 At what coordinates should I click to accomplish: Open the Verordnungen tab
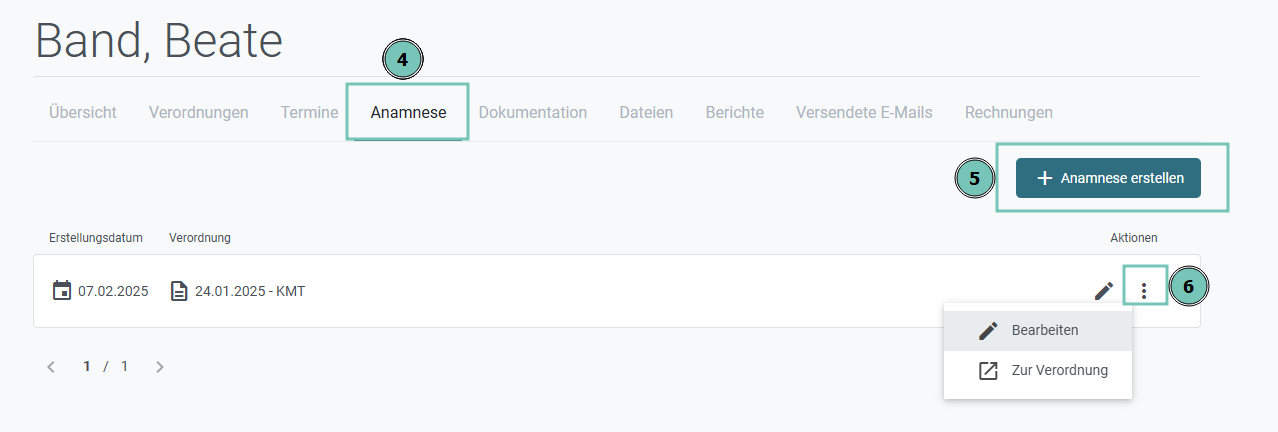click(x=199, y=112)
